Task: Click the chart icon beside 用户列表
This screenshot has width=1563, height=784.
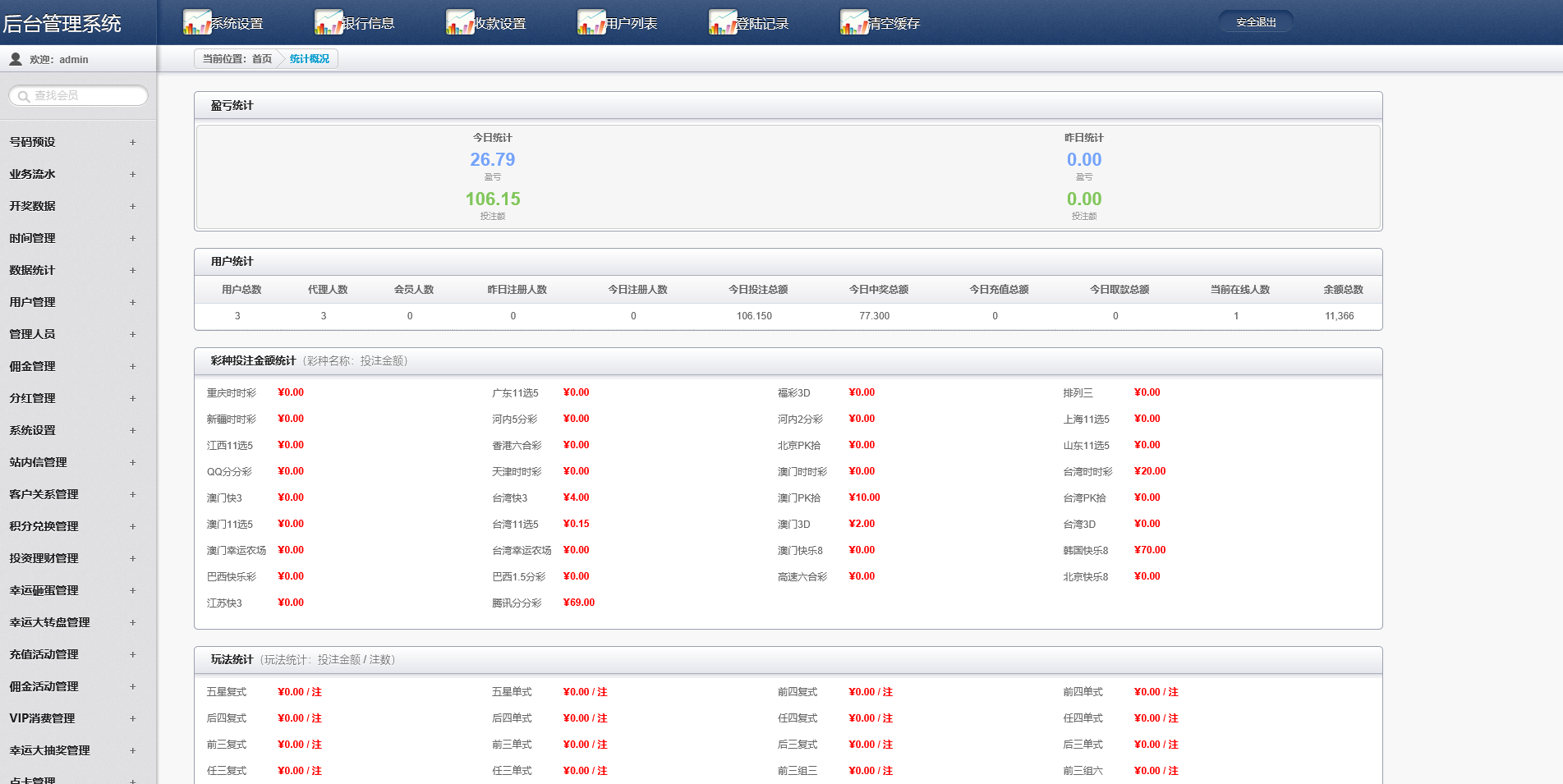Action: click(x=591, y=22)
